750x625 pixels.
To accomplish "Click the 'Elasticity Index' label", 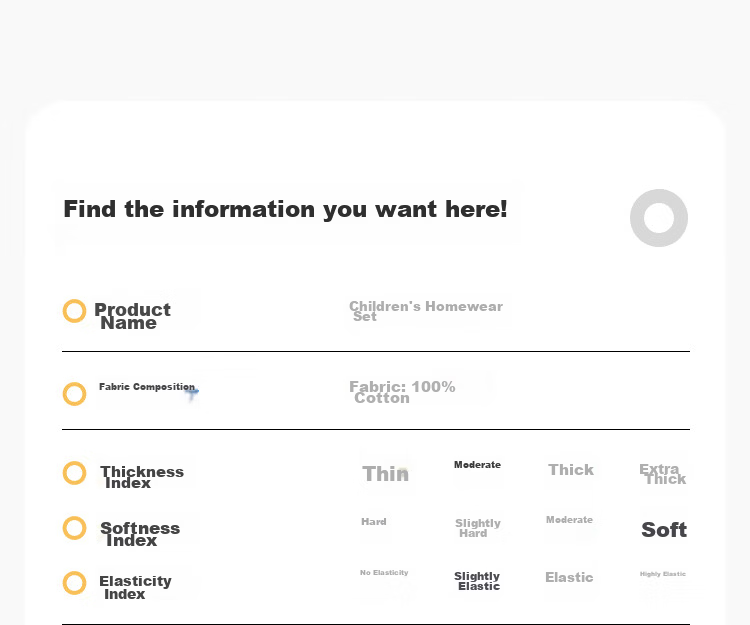I will [135, 587].
